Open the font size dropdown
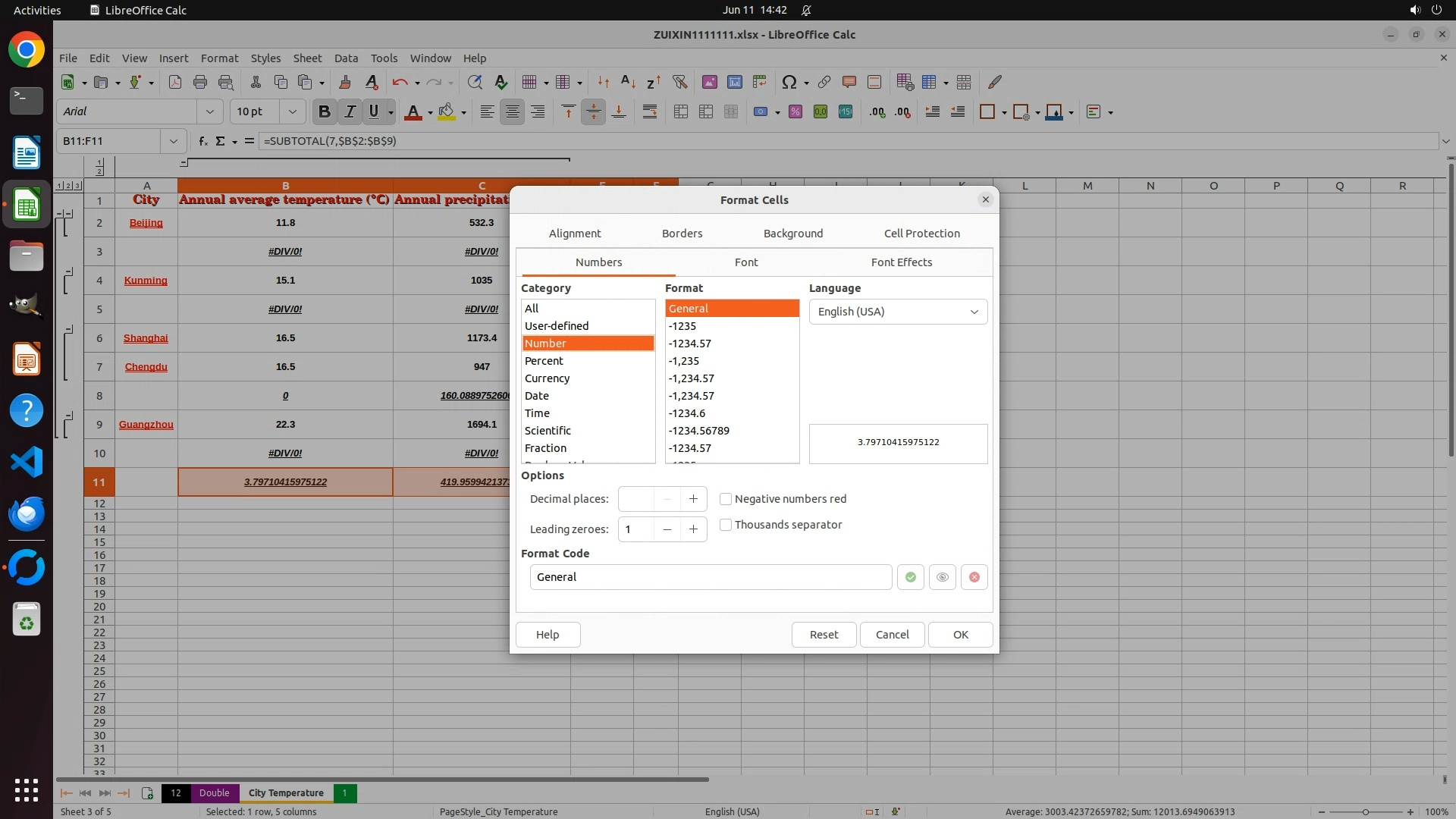Screen dimensions: 1456x819 coord(292,112)
